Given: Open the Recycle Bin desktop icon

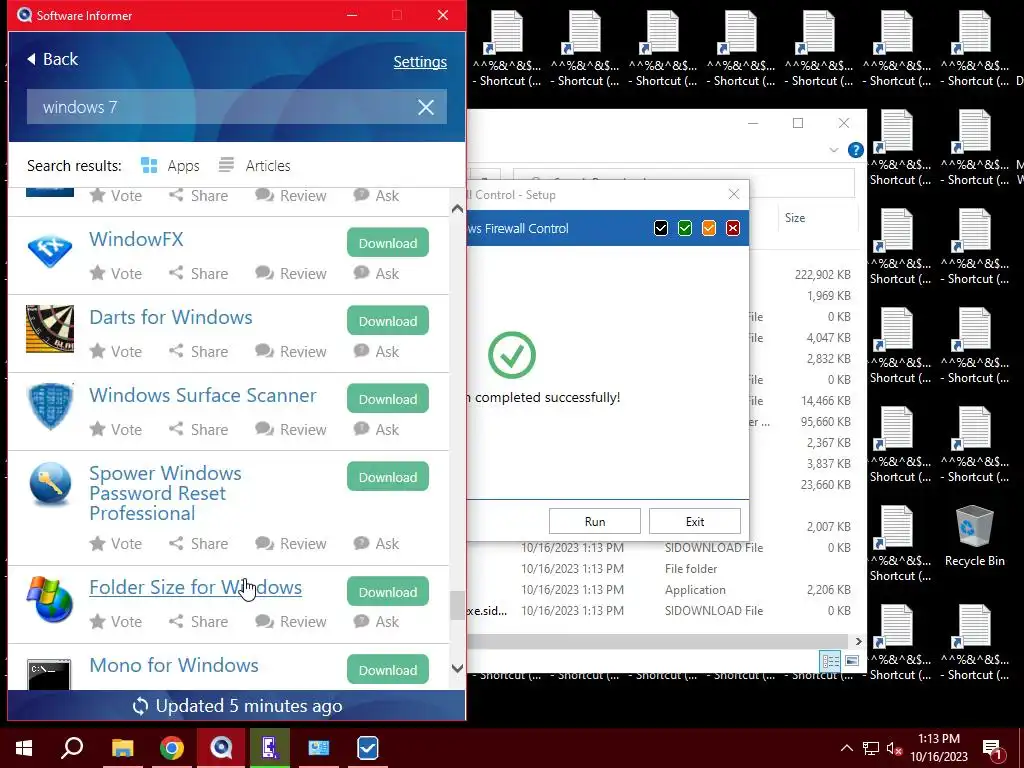Looking at the screenshot, I should point(974,536).
